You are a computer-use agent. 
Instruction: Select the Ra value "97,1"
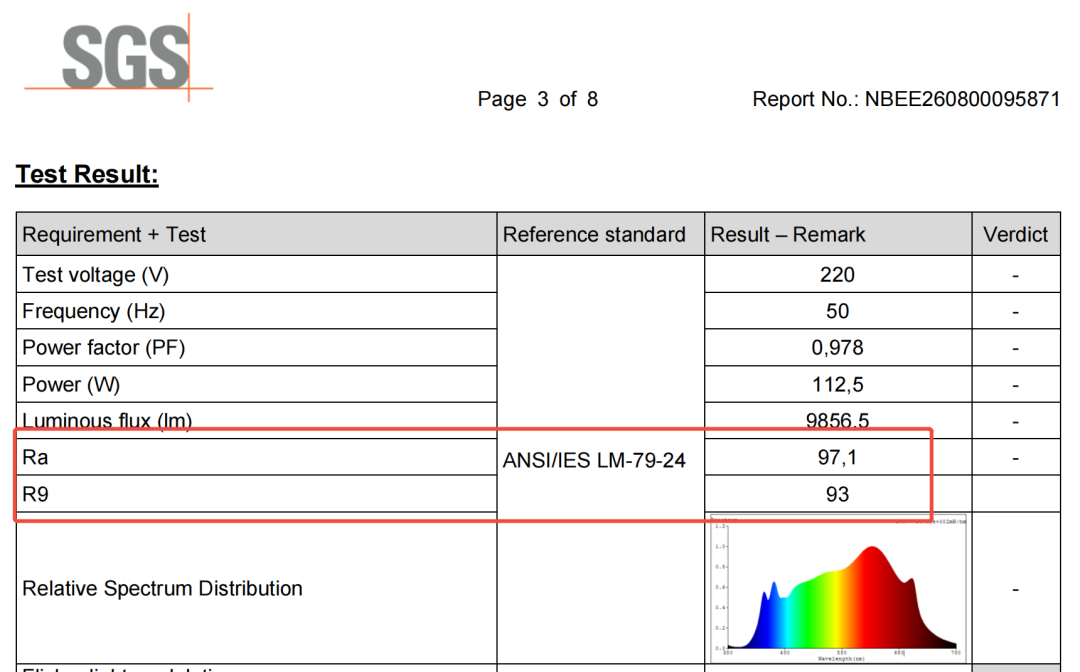(x=838, y=457)
